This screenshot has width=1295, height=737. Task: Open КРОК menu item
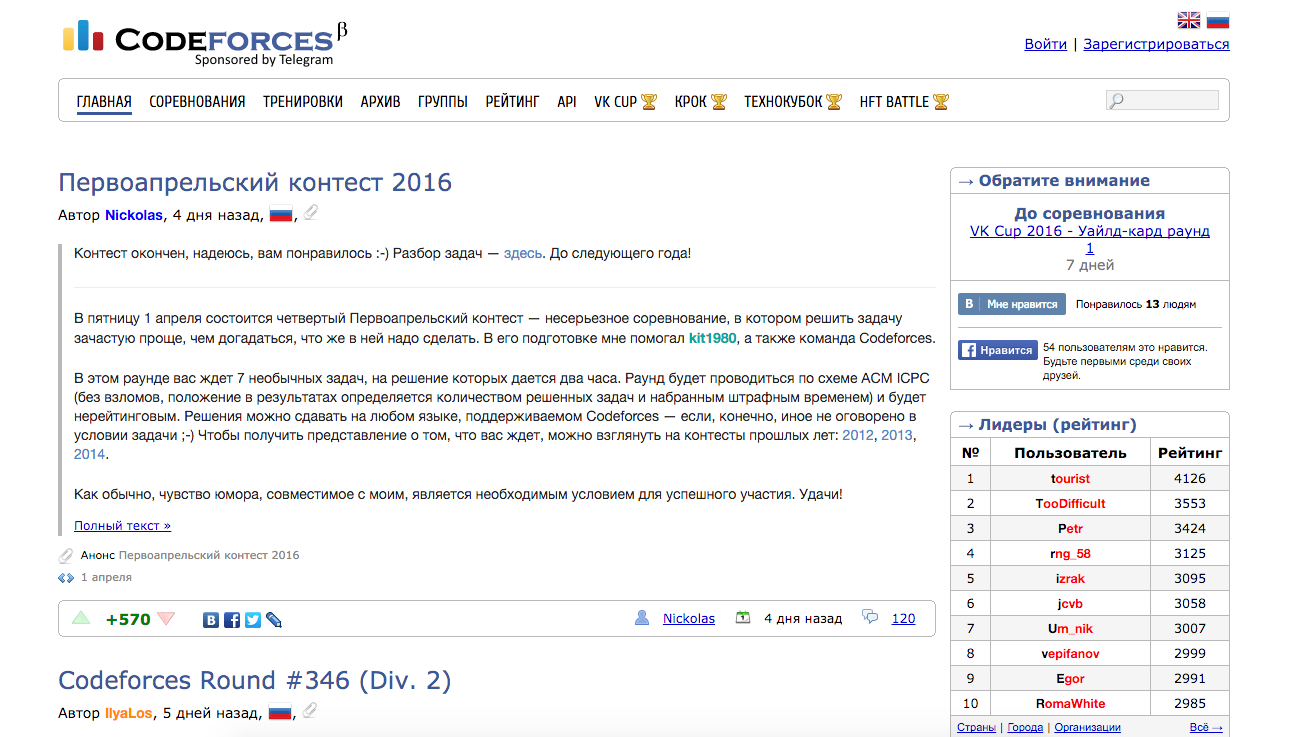pyautogui.click(x=700, y=102)
